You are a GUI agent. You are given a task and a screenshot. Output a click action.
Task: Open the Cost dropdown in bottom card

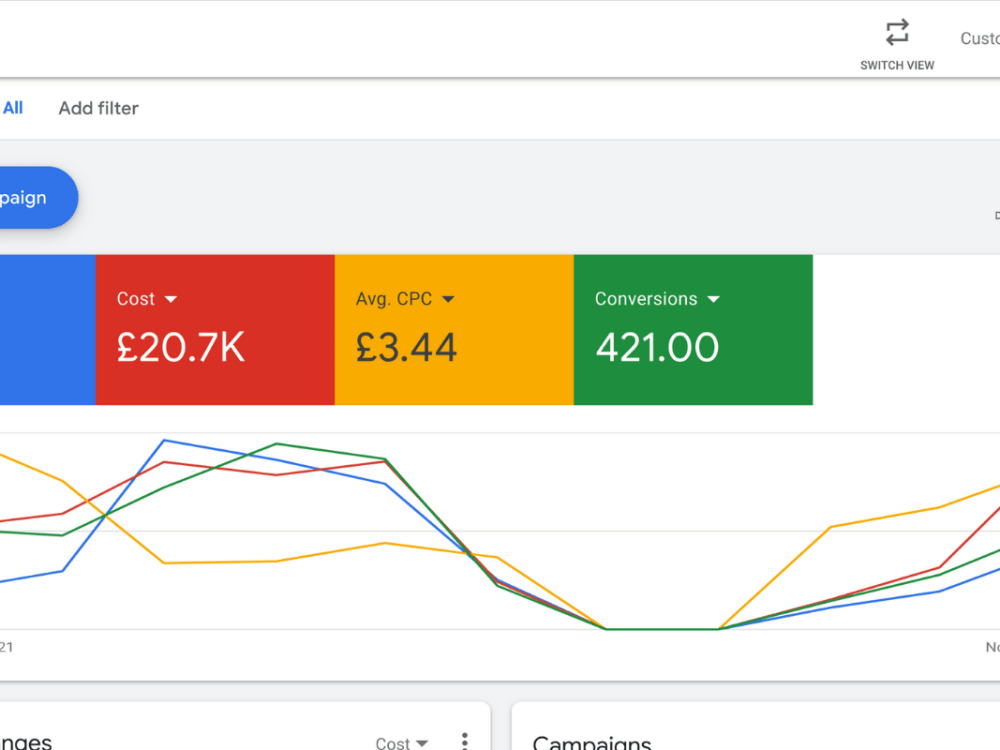tap(402, 743)
